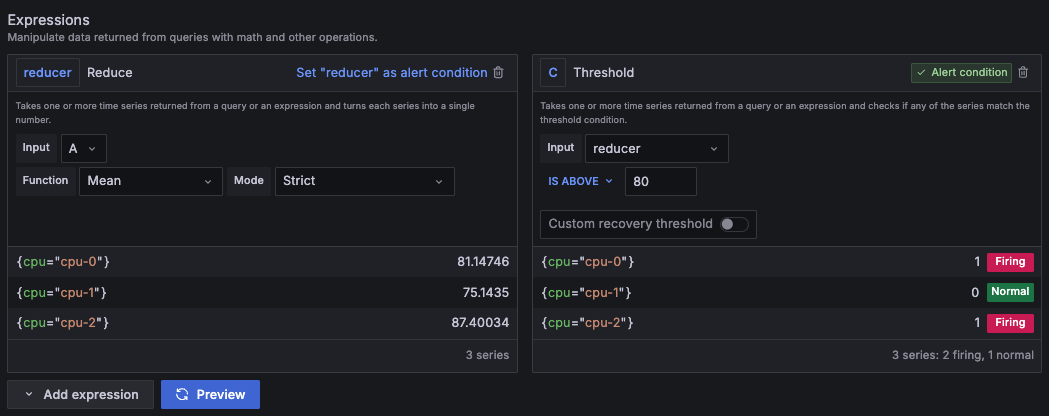This screenshot has width=1049, height=416.
Task: Open the Input A dropdown
Action: pyautogui.click(x=83, y=148)
